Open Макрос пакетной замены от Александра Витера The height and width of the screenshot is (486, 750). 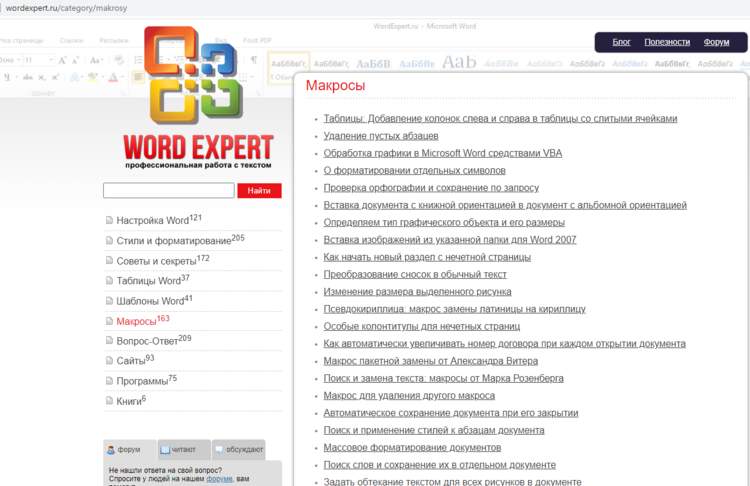coord(430,361)
